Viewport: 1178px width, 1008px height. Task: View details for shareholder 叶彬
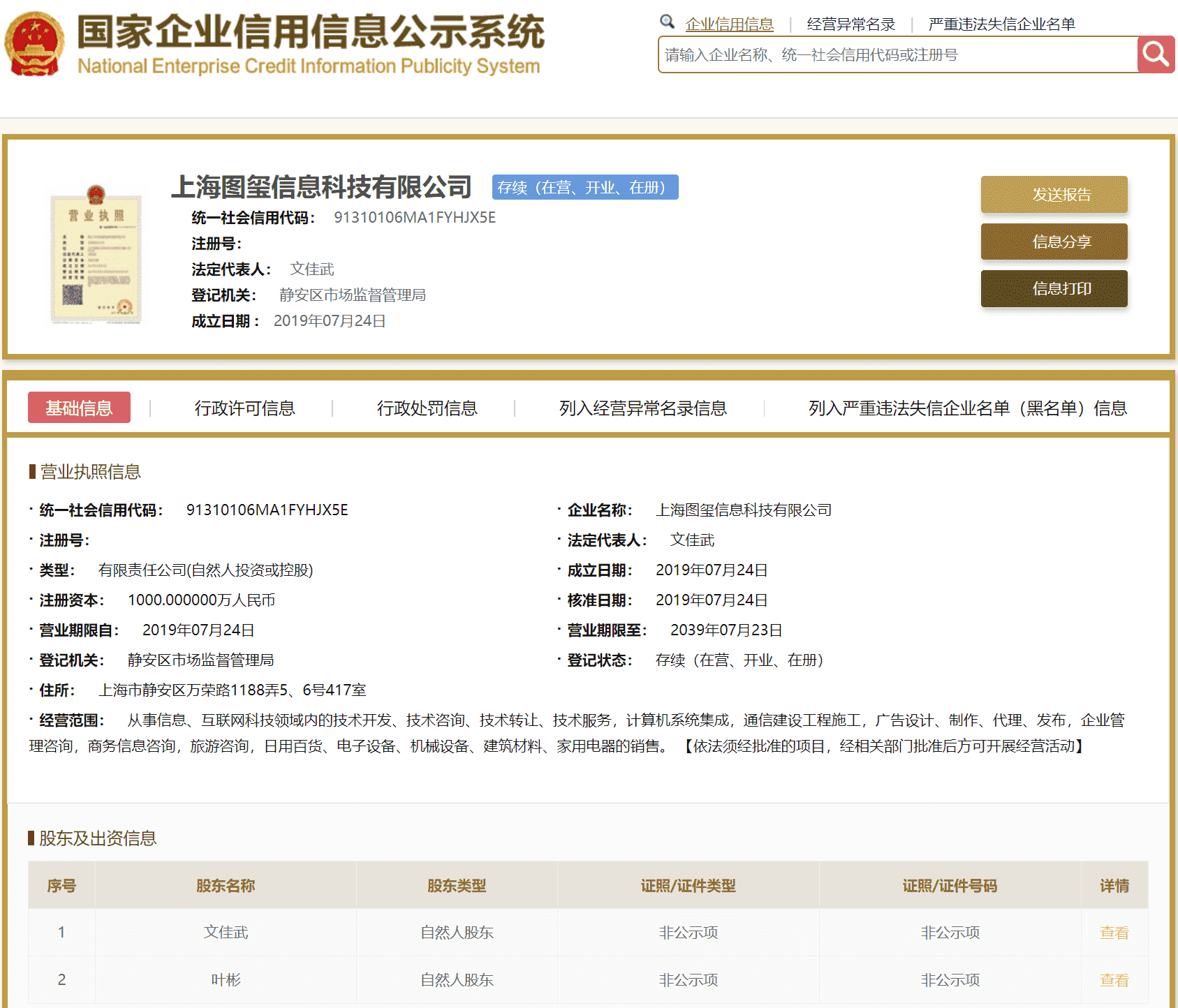[x=1114, y=980]
